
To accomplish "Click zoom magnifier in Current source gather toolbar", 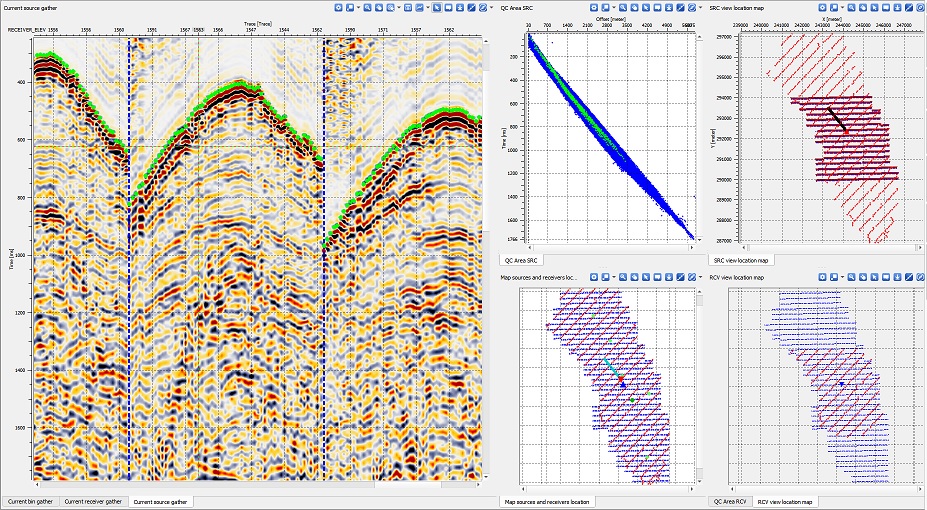I will pyautogui.click(x=367, y=8).
